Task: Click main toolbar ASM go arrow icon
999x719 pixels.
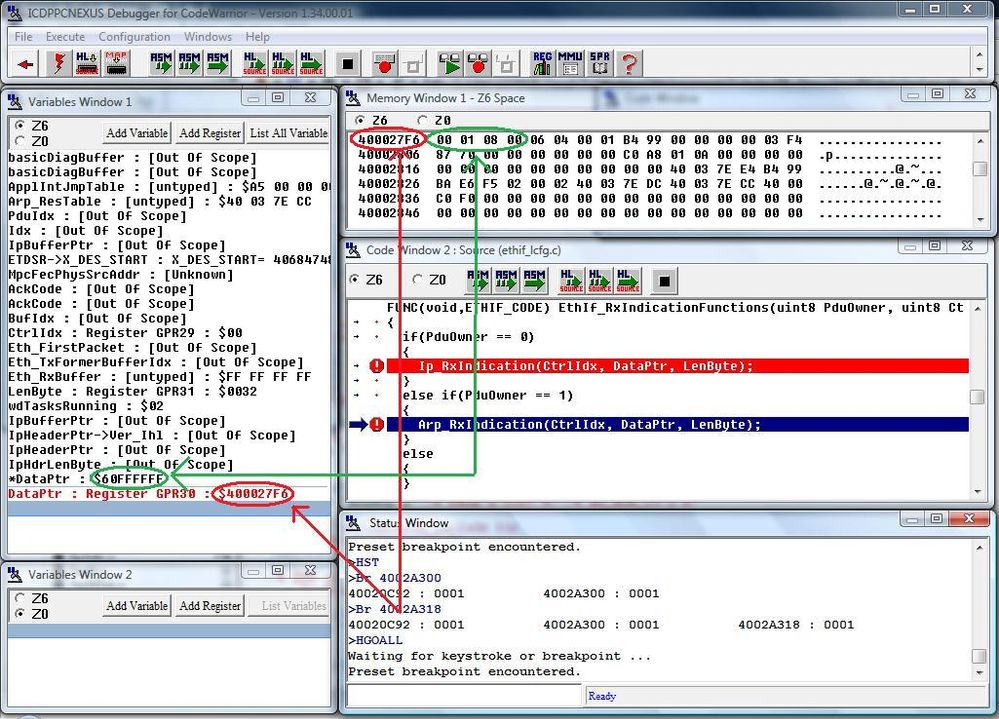Action: [218, 64]
